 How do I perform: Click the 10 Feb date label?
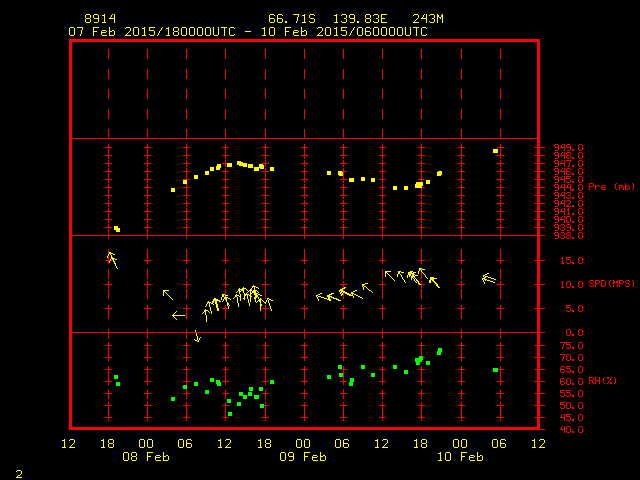coord(460,457)
